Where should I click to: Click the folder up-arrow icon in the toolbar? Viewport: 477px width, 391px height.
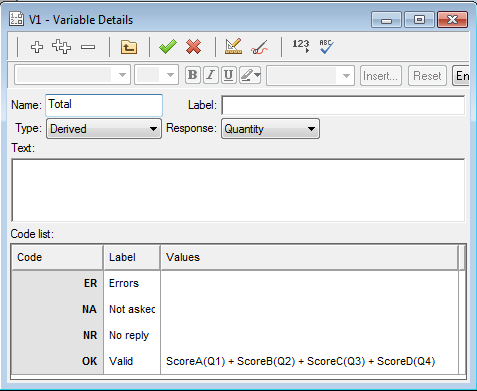[129, 47]
